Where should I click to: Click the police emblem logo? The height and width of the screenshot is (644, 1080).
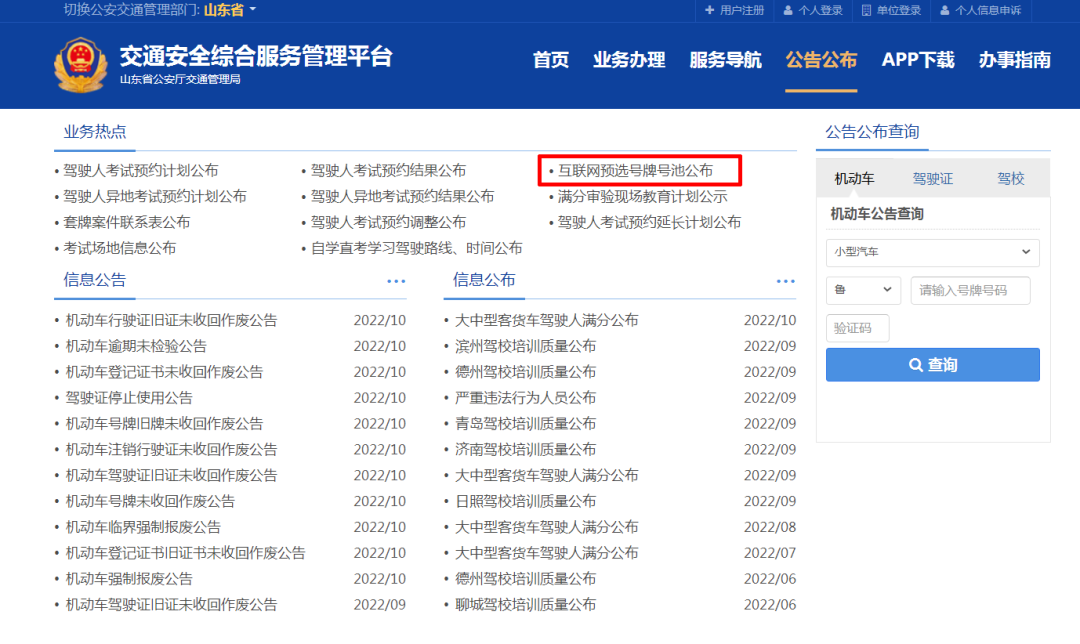80,64
